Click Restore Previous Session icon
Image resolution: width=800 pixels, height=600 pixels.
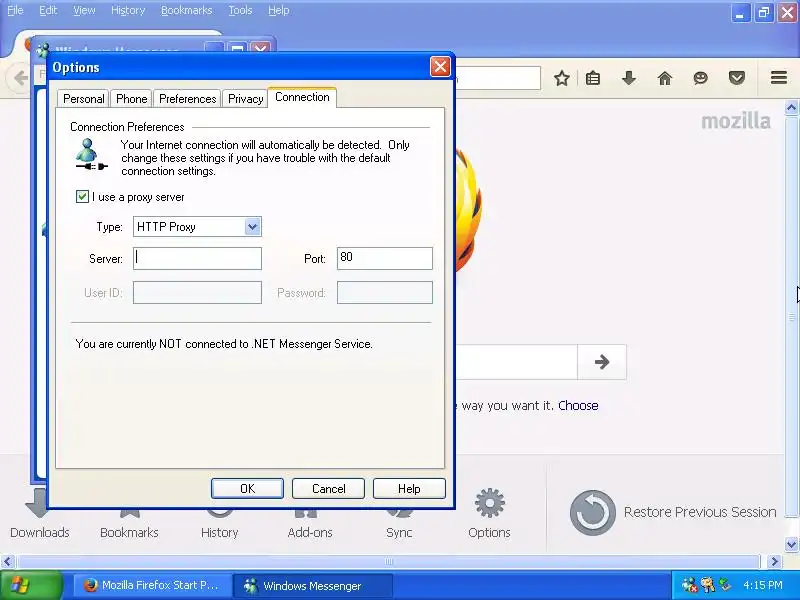(592, 512)
